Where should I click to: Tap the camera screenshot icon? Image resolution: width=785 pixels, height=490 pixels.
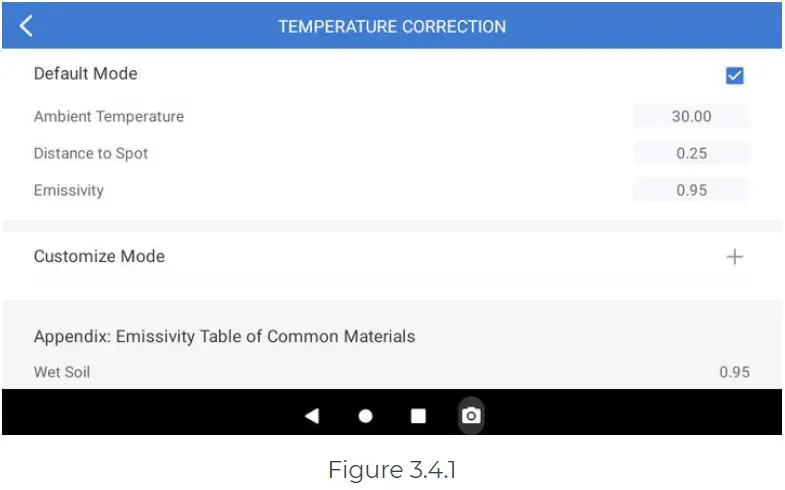point(471,416)
